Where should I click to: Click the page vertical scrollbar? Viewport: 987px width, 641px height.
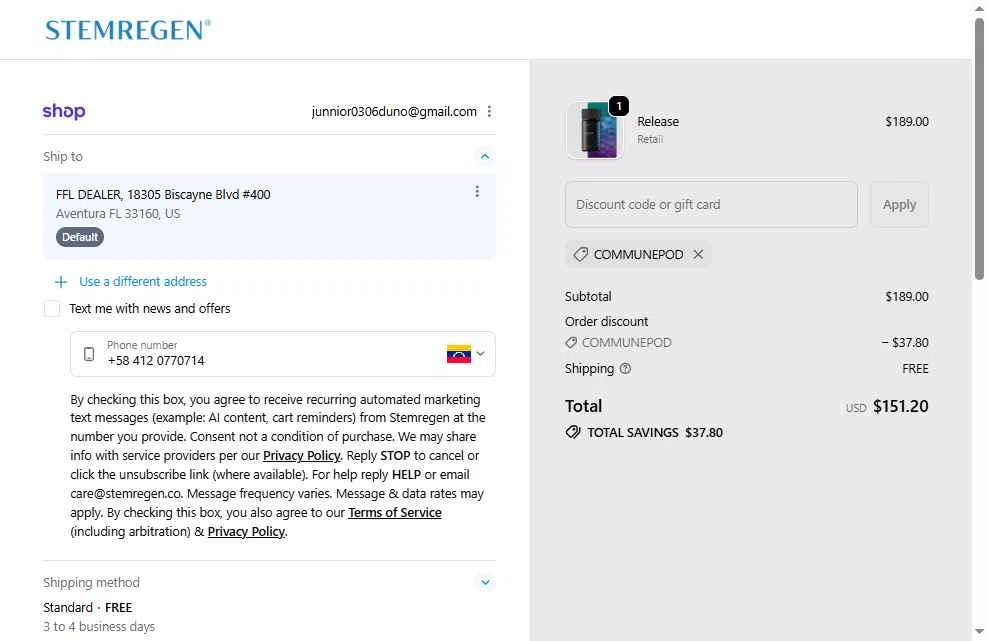[979, 149]
